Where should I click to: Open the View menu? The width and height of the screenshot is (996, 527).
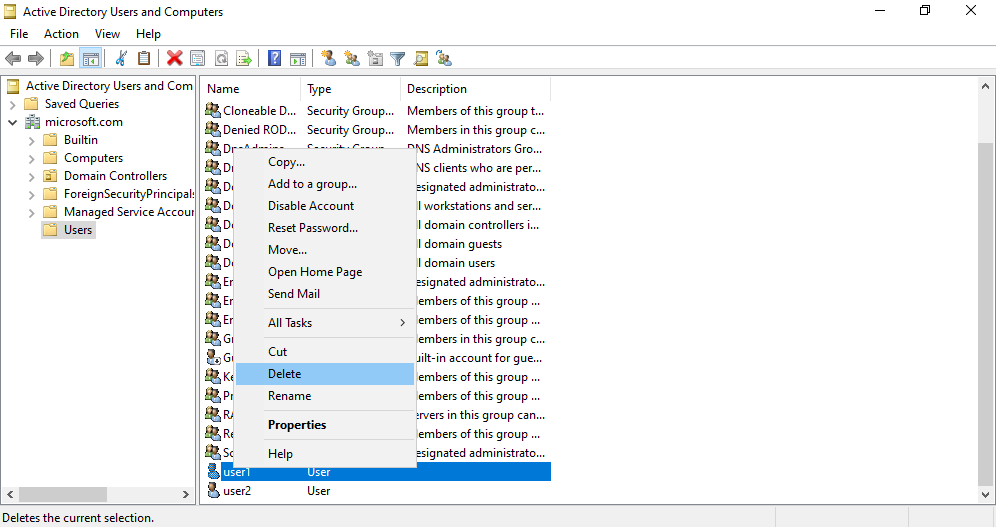pyautogui.click(x=107, y=34)
